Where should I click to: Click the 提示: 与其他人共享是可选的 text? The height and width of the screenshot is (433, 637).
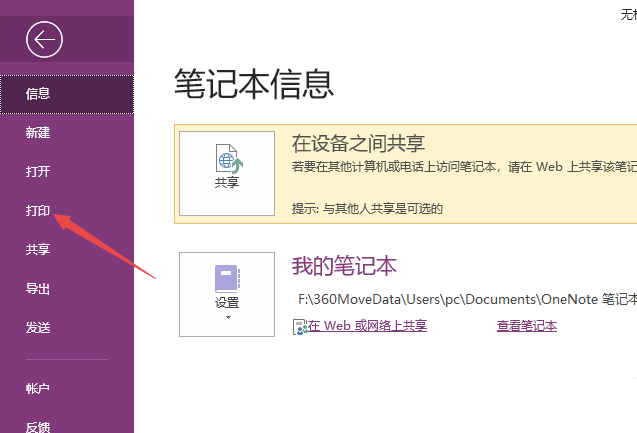click(x=367, y=209)
